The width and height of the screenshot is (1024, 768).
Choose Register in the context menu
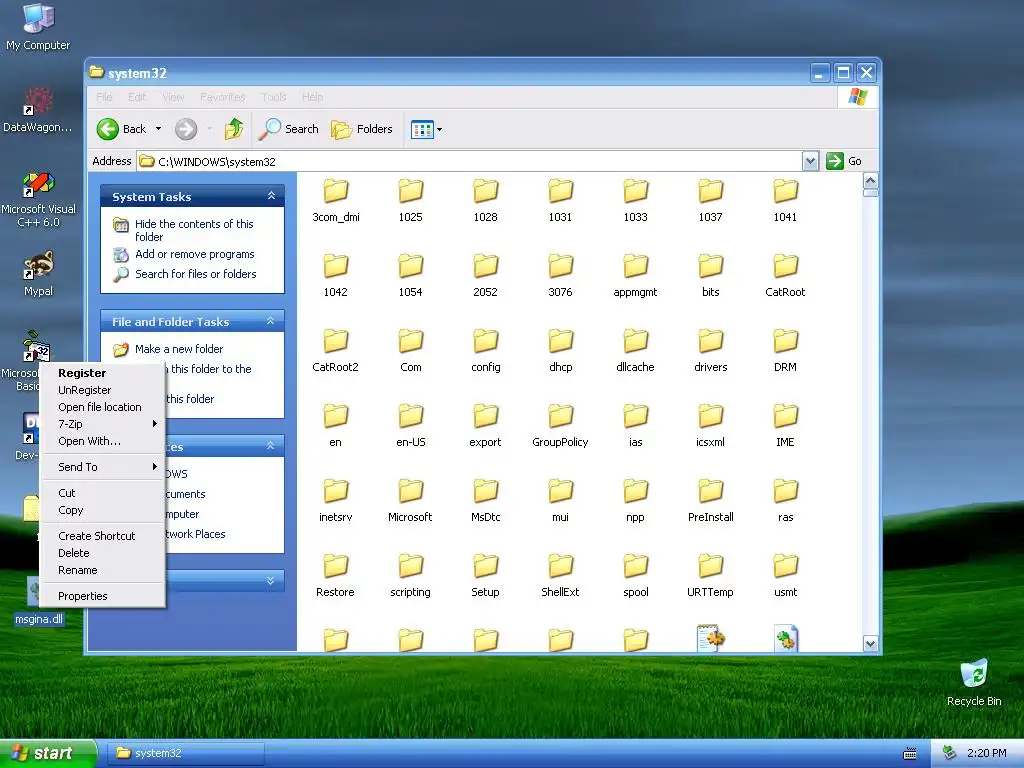tap(102, 373)
